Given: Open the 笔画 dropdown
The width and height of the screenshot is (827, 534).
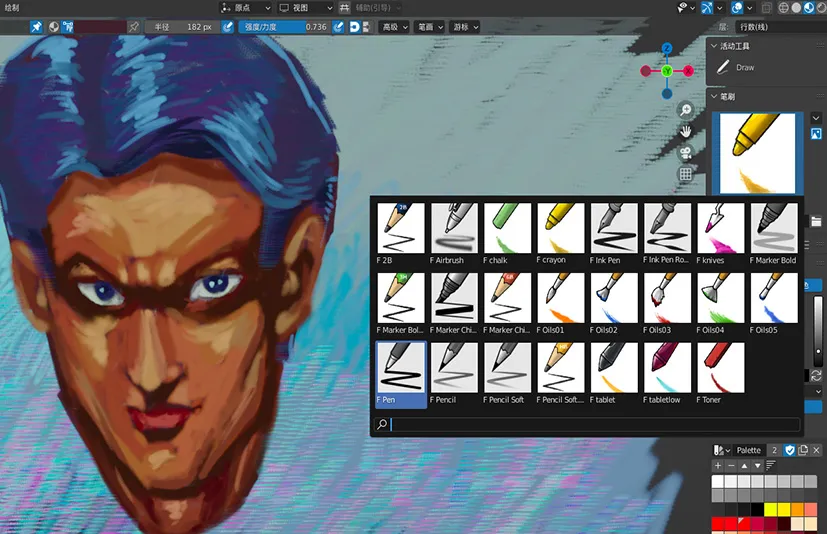Looking at the screenshot, I should point(430,27).
